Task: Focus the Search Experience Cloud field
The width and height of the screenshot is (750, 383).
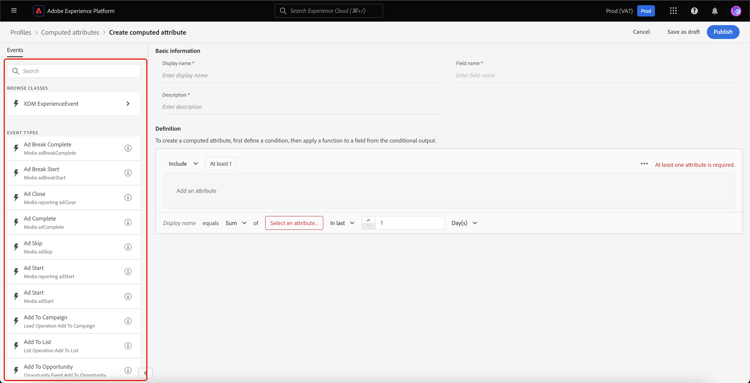Action: [329, 11]
